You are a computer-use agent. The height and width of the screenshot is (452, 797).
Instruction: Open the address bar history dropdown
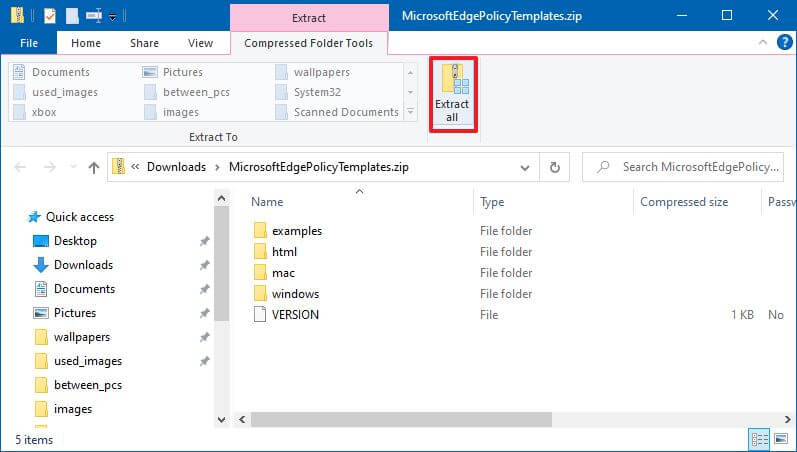pyautogui.click(x=525, y=167)
